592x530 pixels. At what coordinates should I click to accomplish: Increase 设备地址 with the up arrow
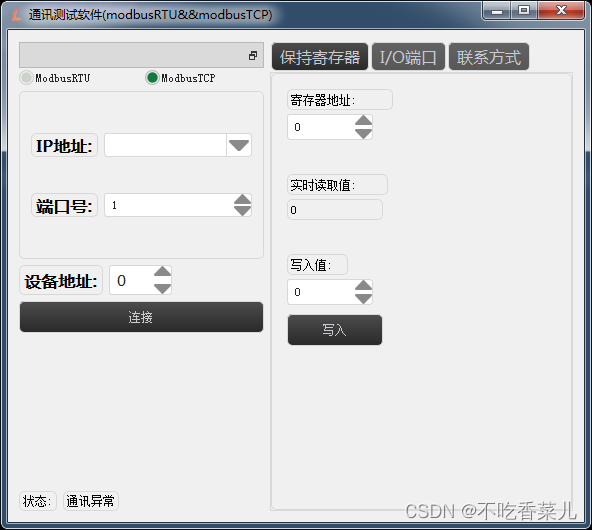[163, 271]
